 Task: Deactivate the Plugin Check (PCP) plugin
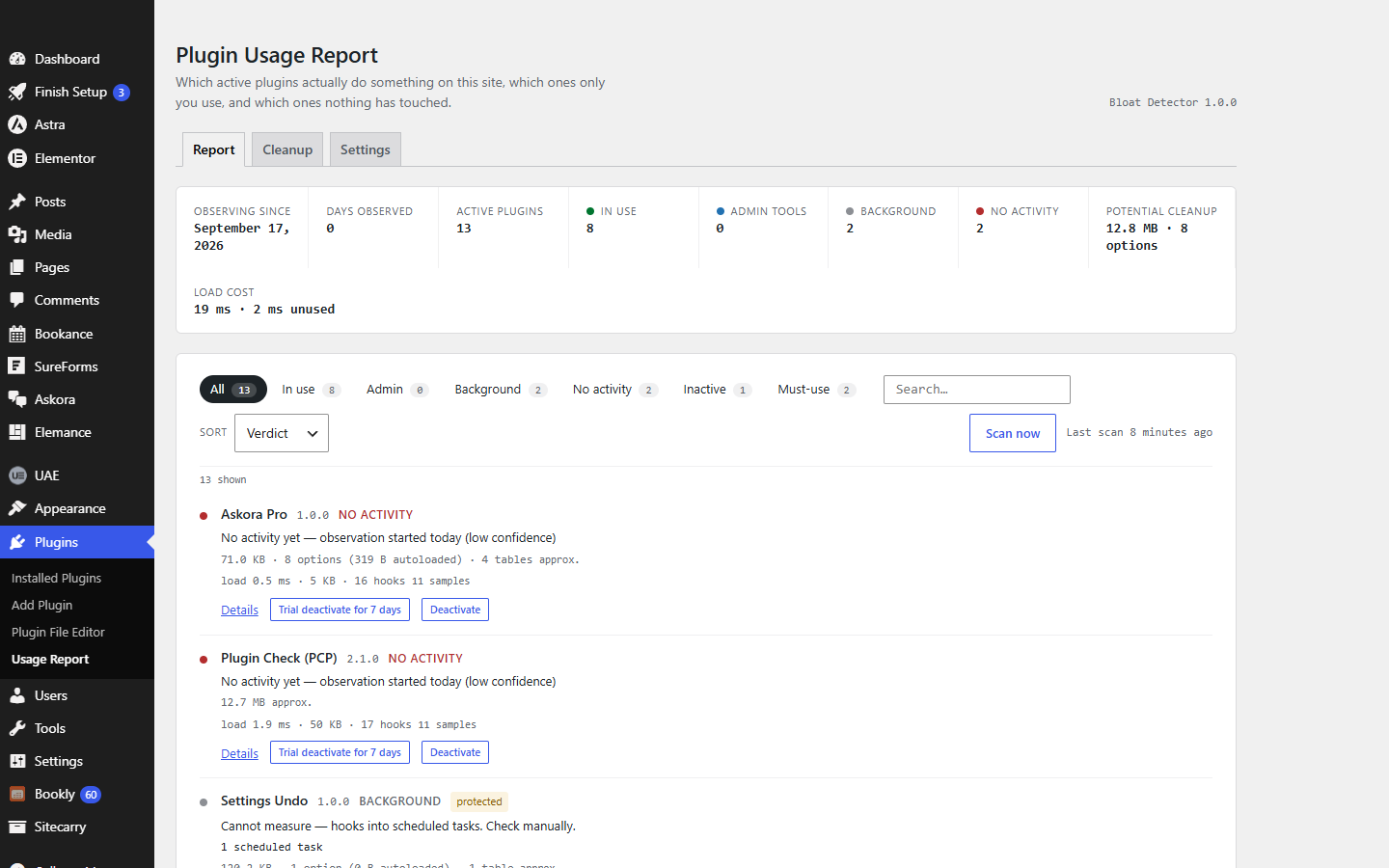(x=455, y=752)
